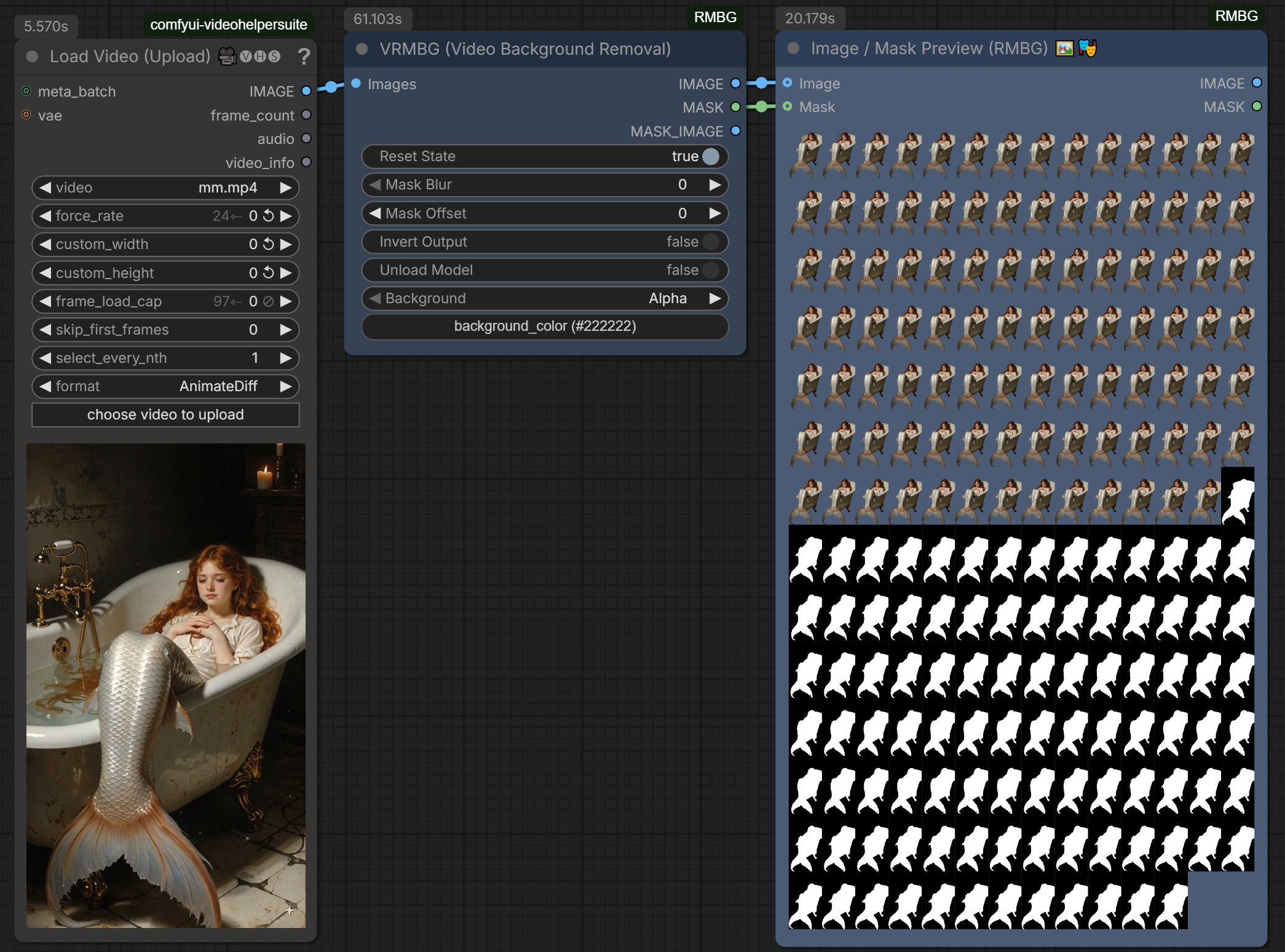Toggle the Invert Output switch
This screenshot has height=952, width=1285.
click(x=711, y=242)
